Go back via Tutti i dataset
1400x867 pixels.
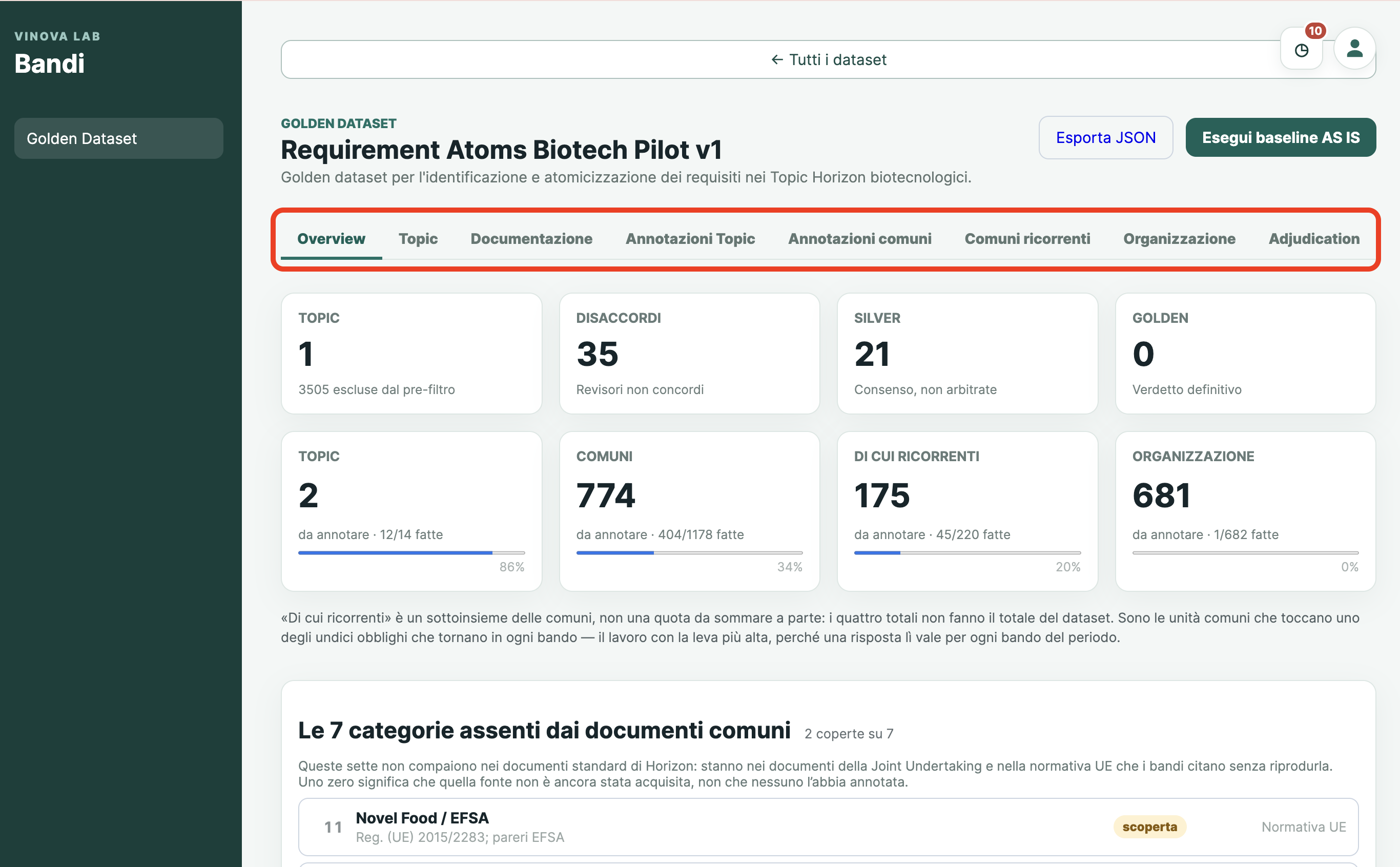[x=828, y=59]
